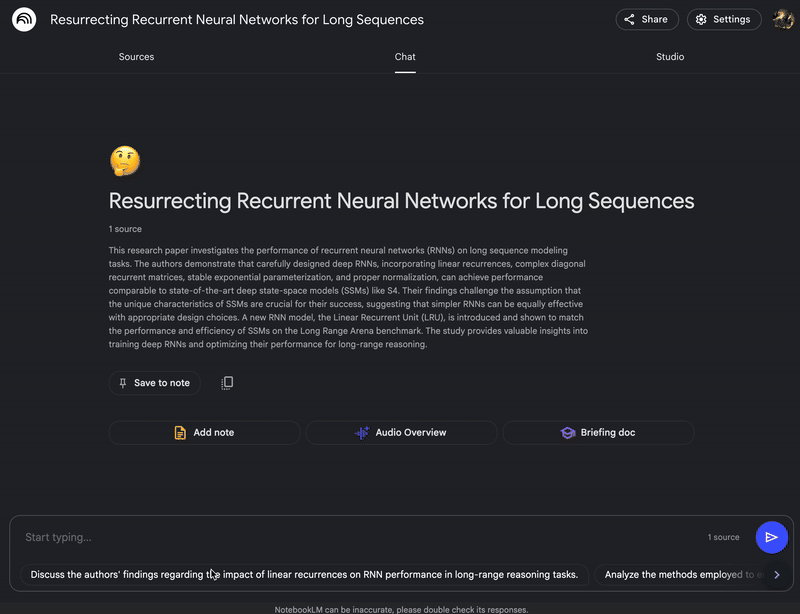The height and width of the screenshot is (614, 800).
Task: Switch to the Sources tab
Action: click(136, 57)
